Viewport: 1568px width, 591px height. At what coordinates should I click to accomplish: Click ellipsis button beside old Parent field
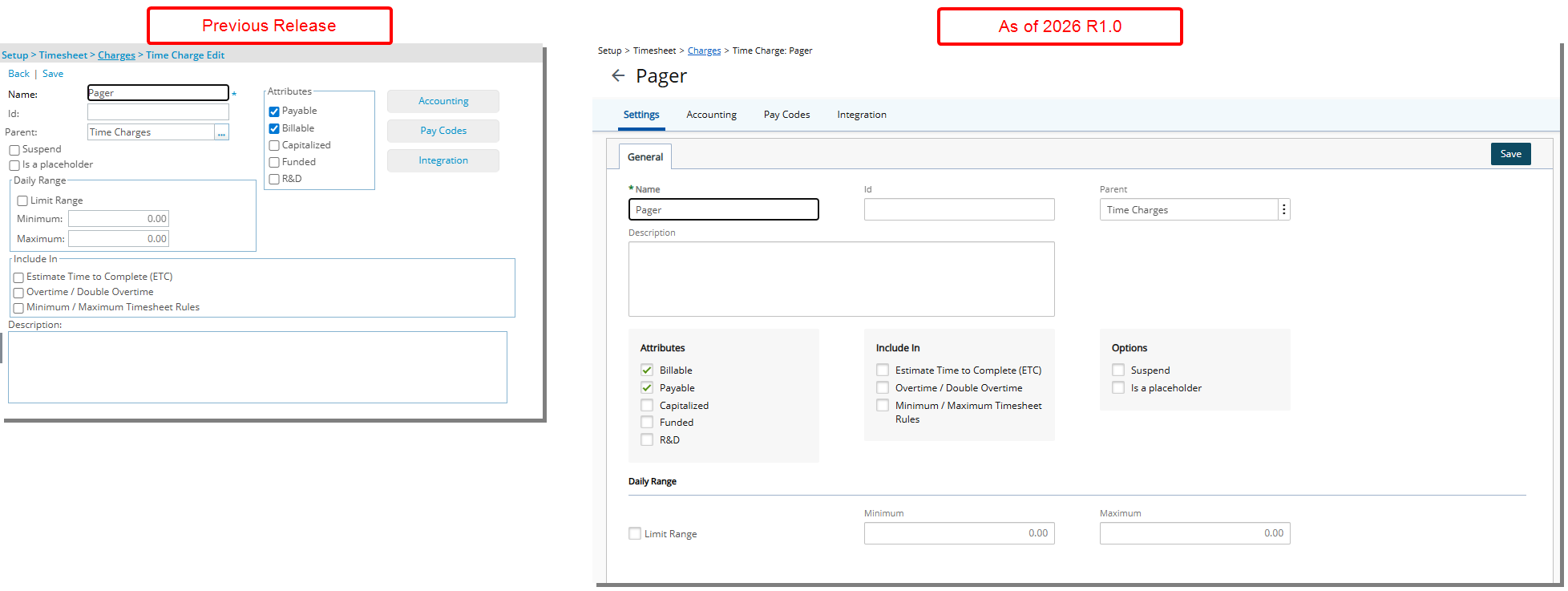point(221,132)
